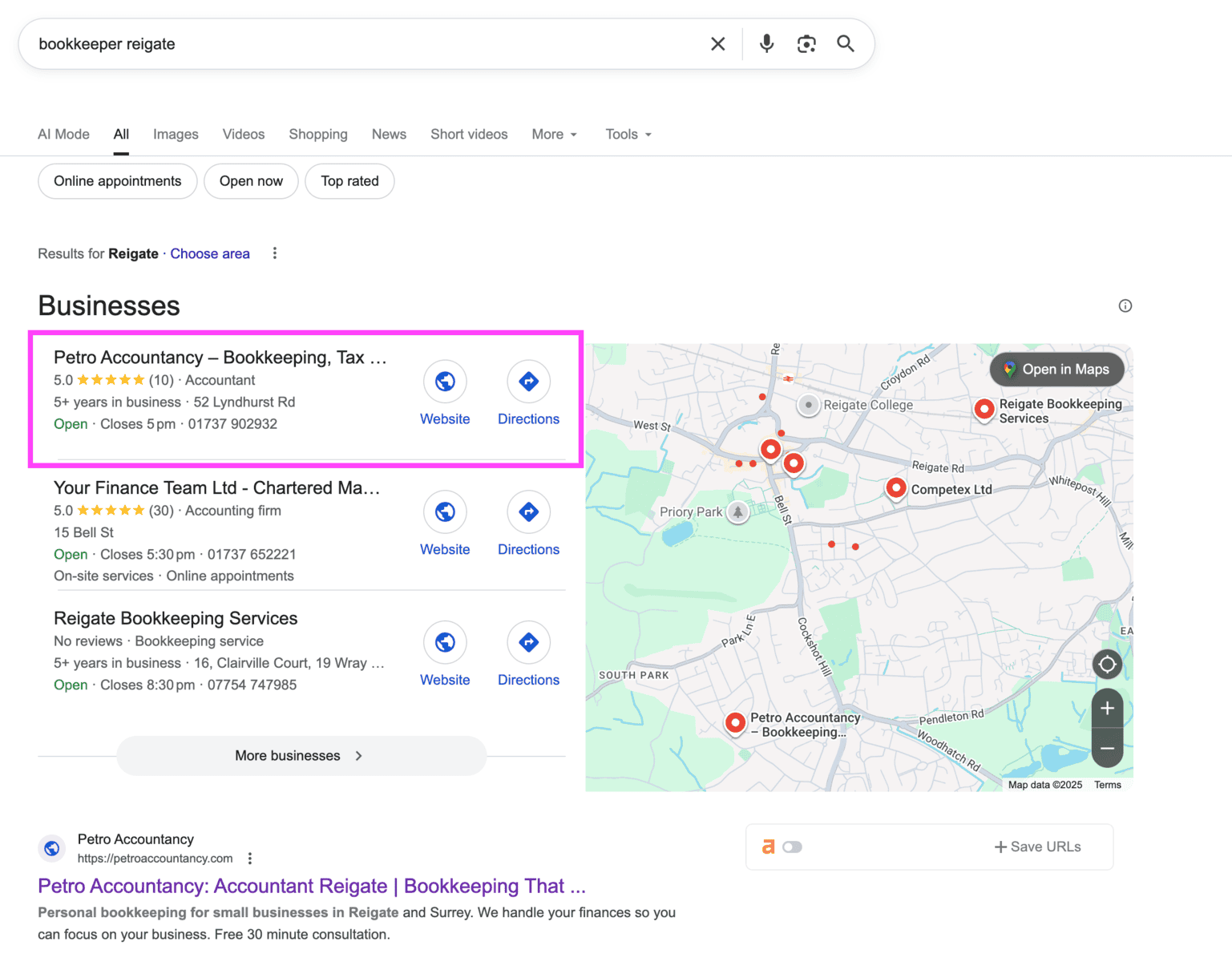Viewport: 1232px width, 962px height.
Task: Click the Choose area link
Action: point(210,253)
